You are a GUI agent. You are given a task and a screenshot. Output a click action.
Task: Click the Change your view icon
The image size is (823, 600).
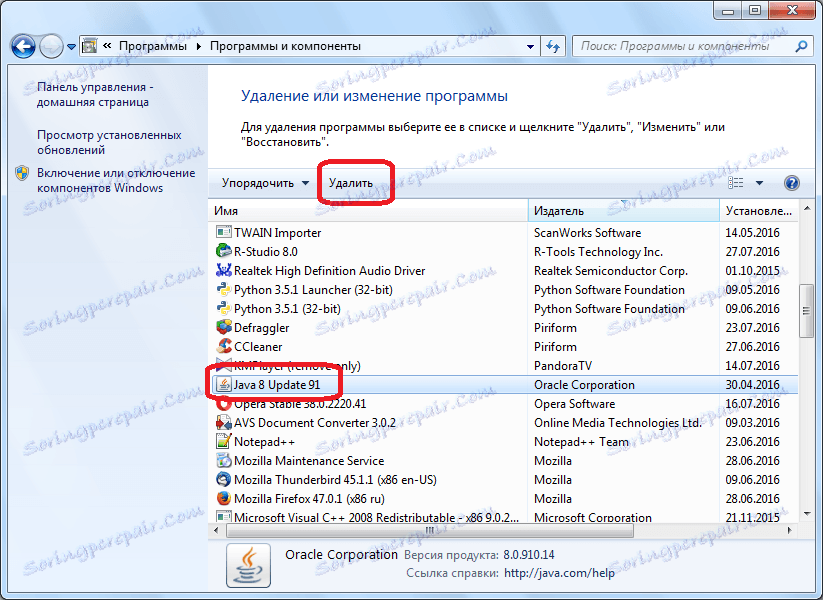coord(738,182)
